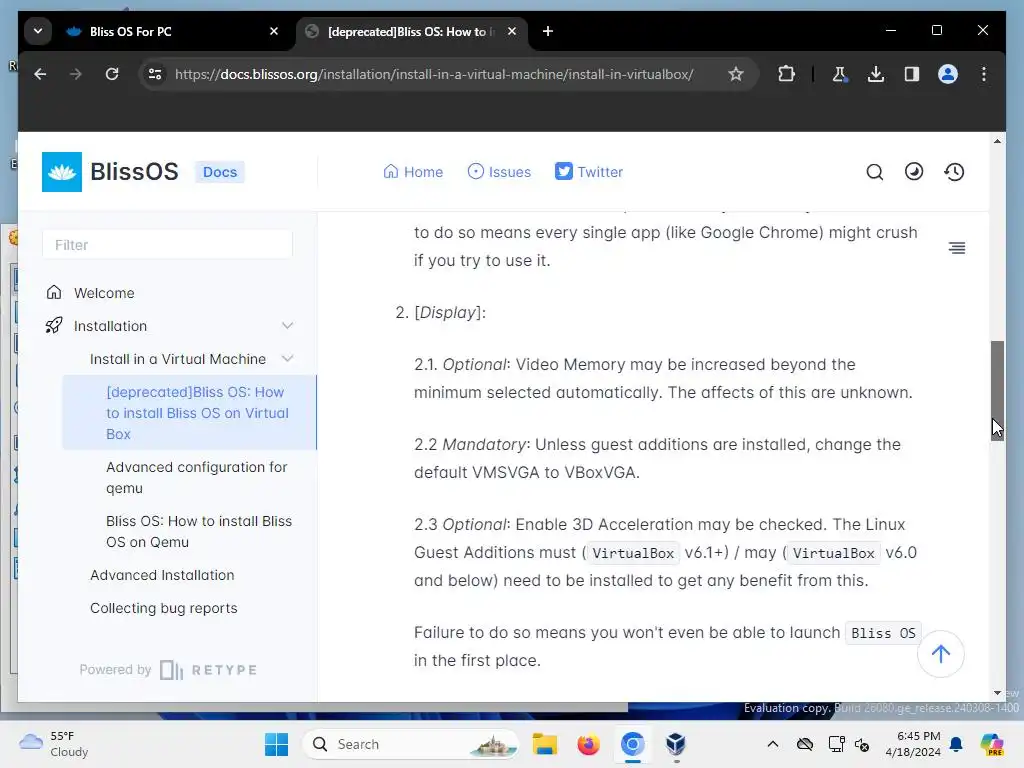
Task: Go back with browser back arrow
Action: point(40,74)
